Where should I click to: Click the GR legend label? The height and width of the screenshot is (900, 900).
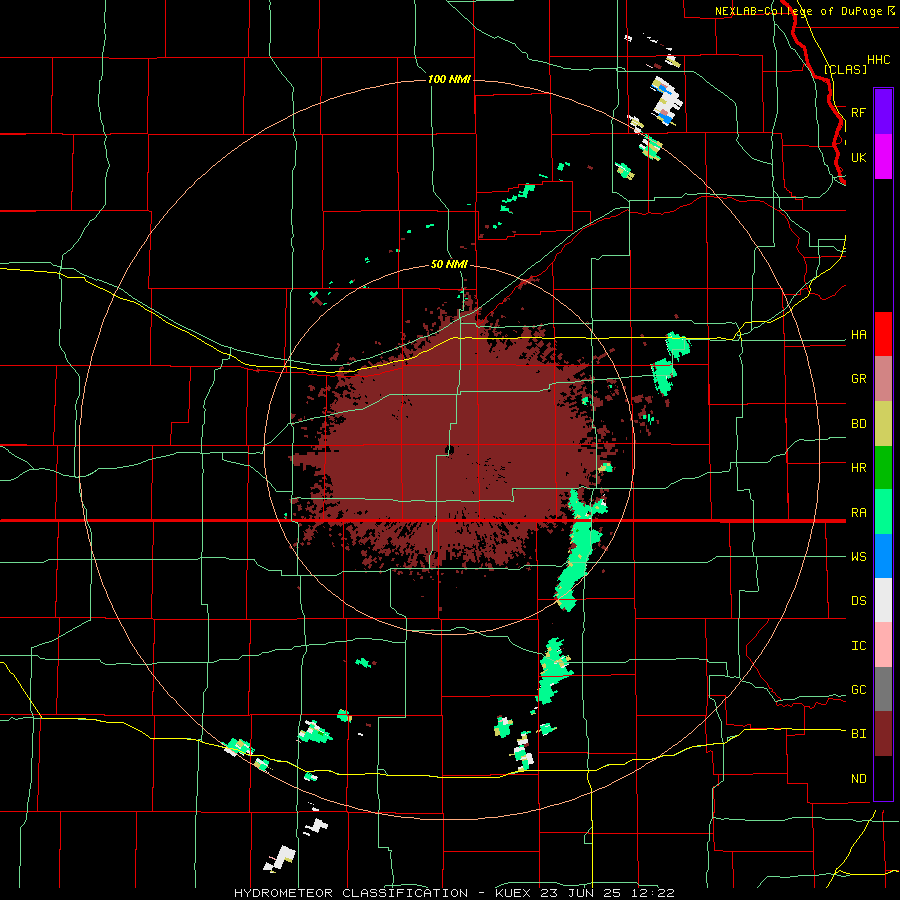pos(858,379)
